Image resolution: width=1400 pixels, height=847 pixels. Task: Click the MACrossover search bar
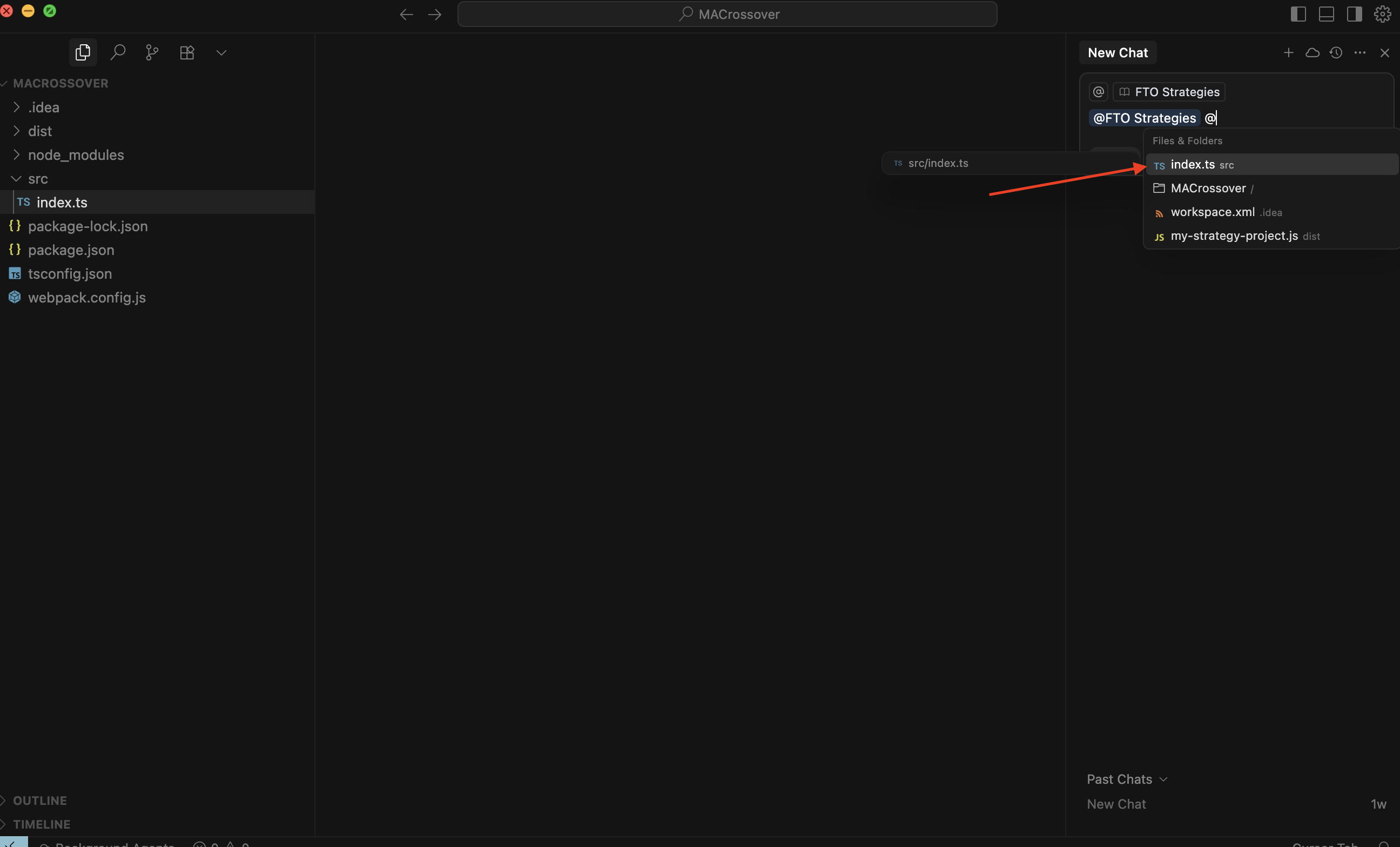[726, 14]
